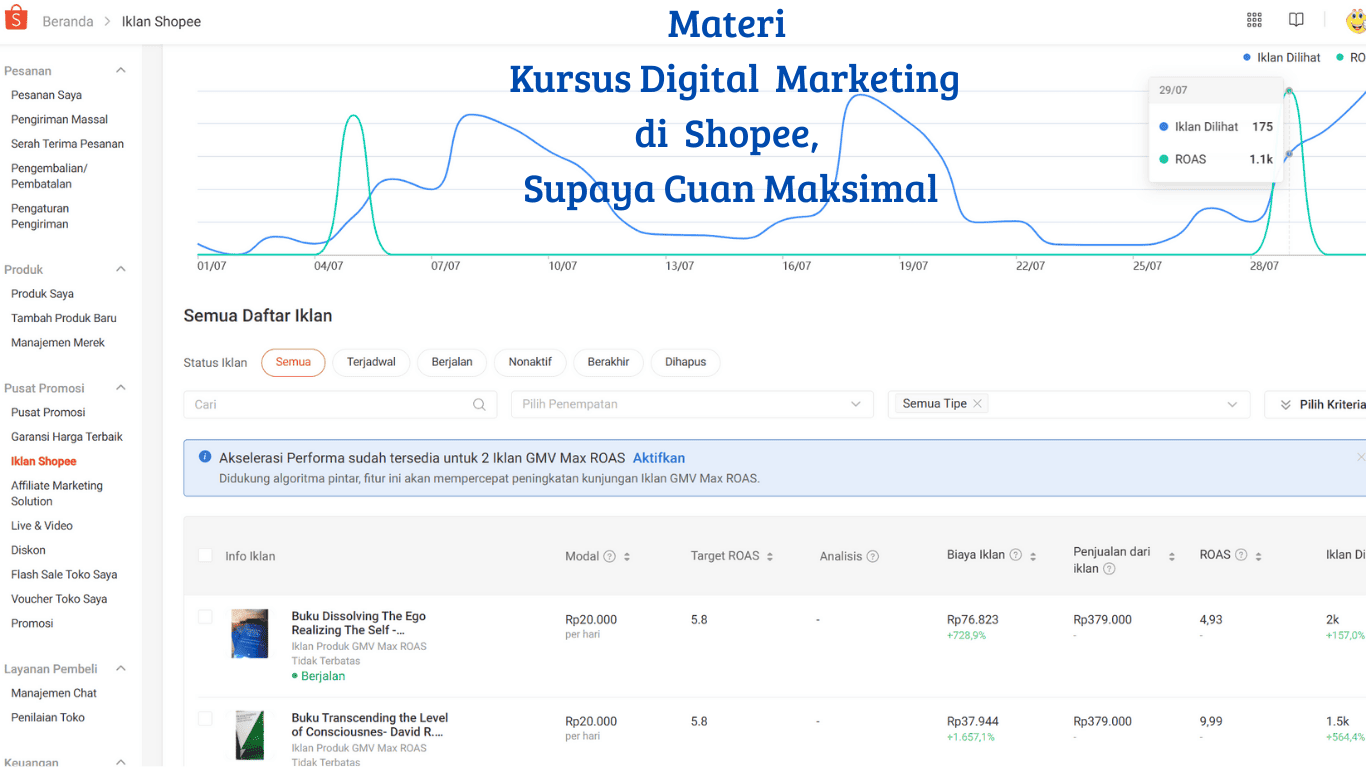This screenshot has height=768, width=1366.
Task: Click the help icon next to Modal
Action: pos(609,556)
